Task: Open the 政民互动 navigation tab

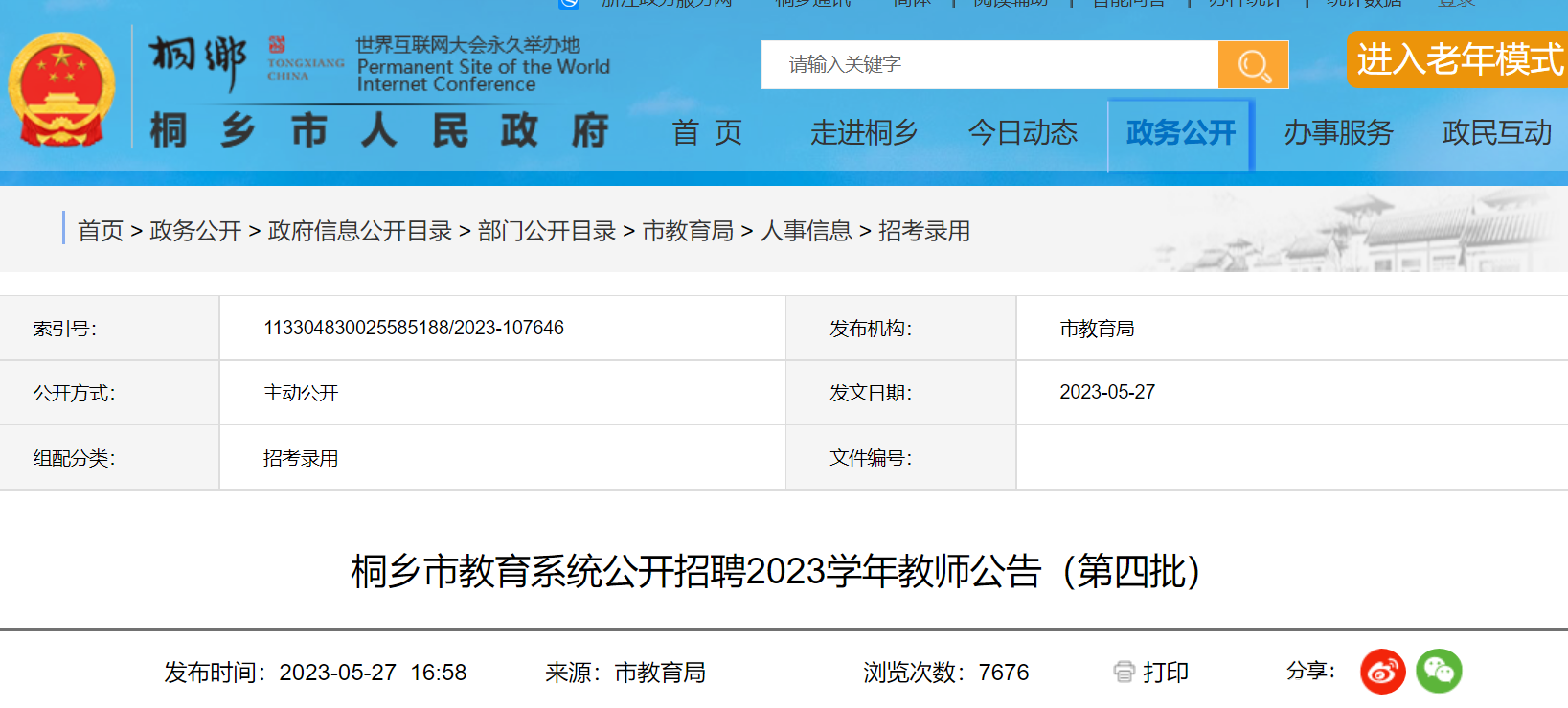Action: [x=1496, y=133]
